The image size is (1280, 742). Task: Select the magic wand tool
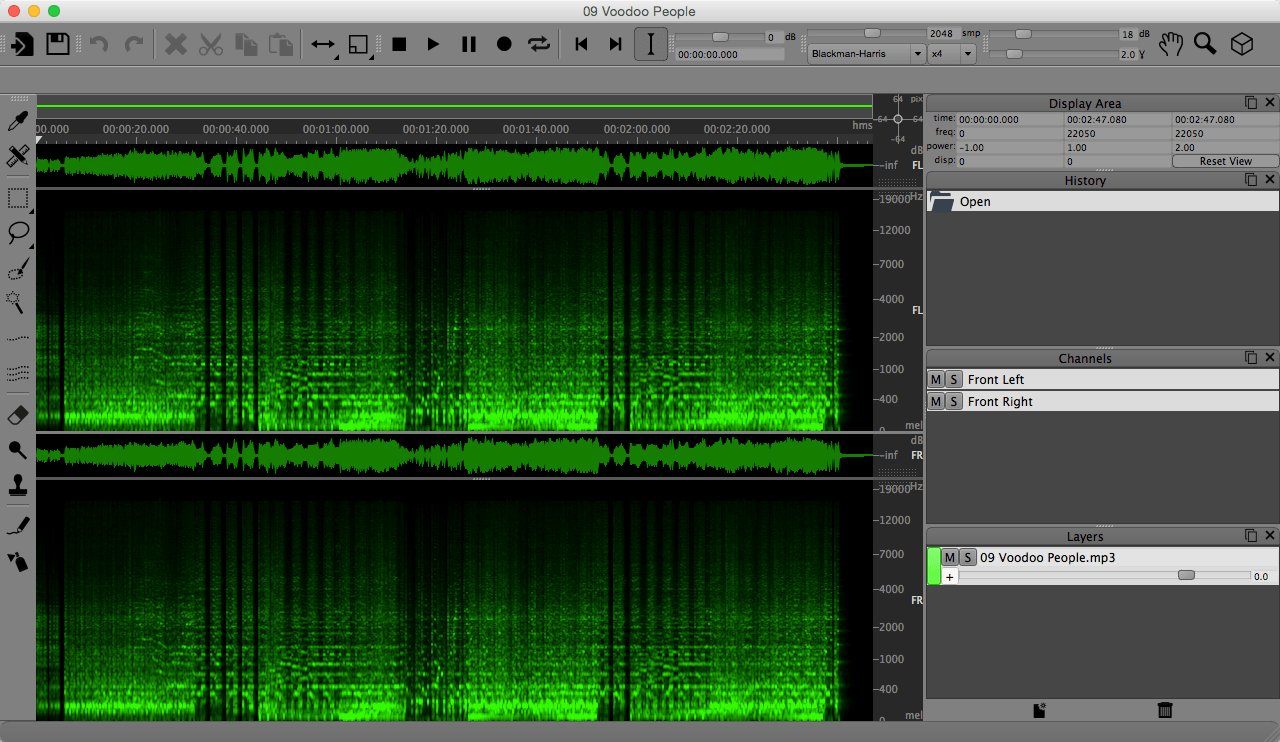[17, 301]
